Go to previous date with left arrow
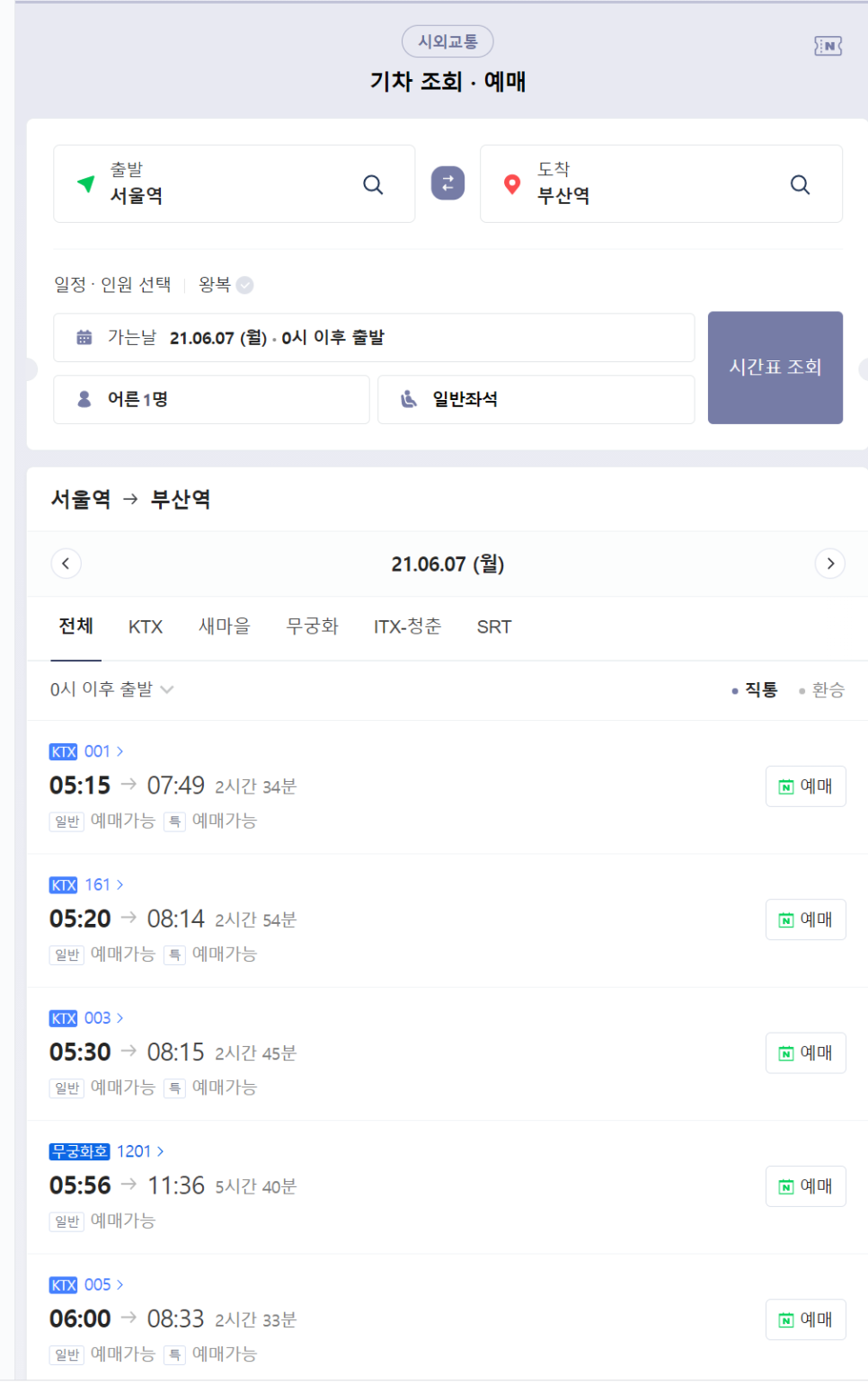This screenshot has height=1385, width=868. pos(66,564)
